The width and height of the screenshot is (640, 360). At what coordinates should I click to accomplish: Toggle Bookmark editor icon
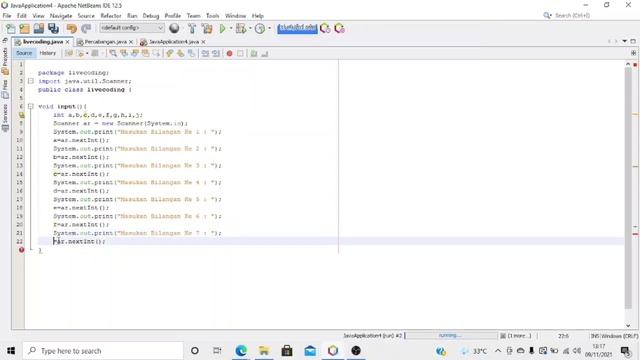coord(191,53)
